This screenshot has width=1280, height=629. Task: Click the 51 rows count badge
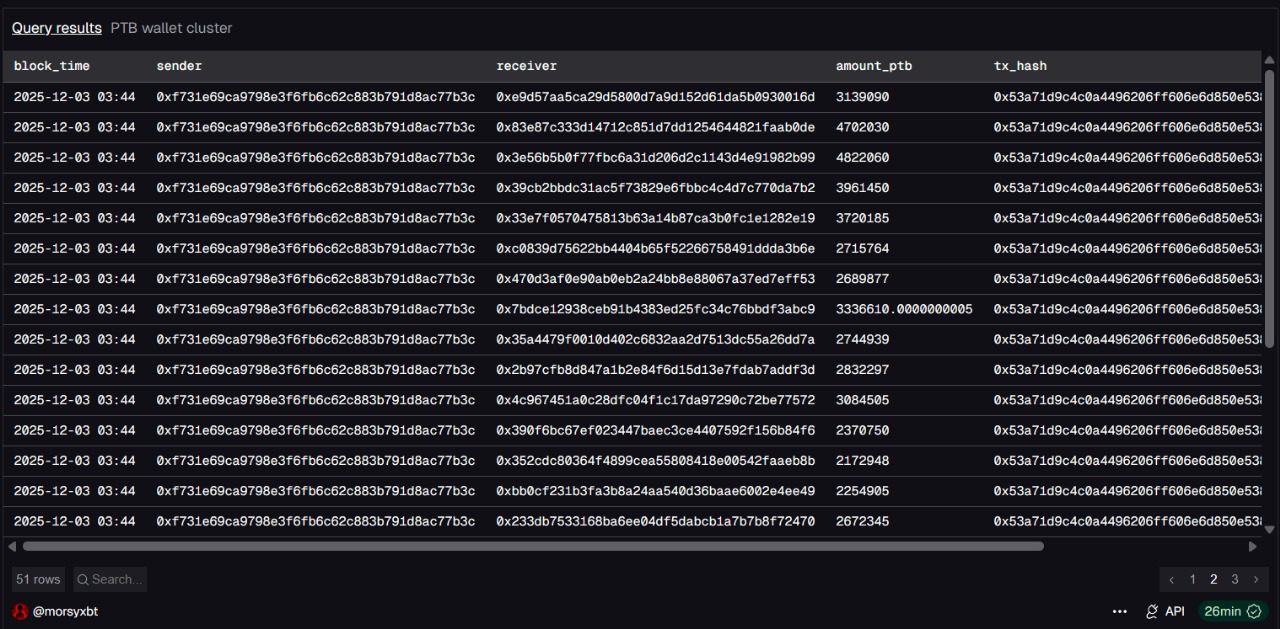tap(38, 579)
